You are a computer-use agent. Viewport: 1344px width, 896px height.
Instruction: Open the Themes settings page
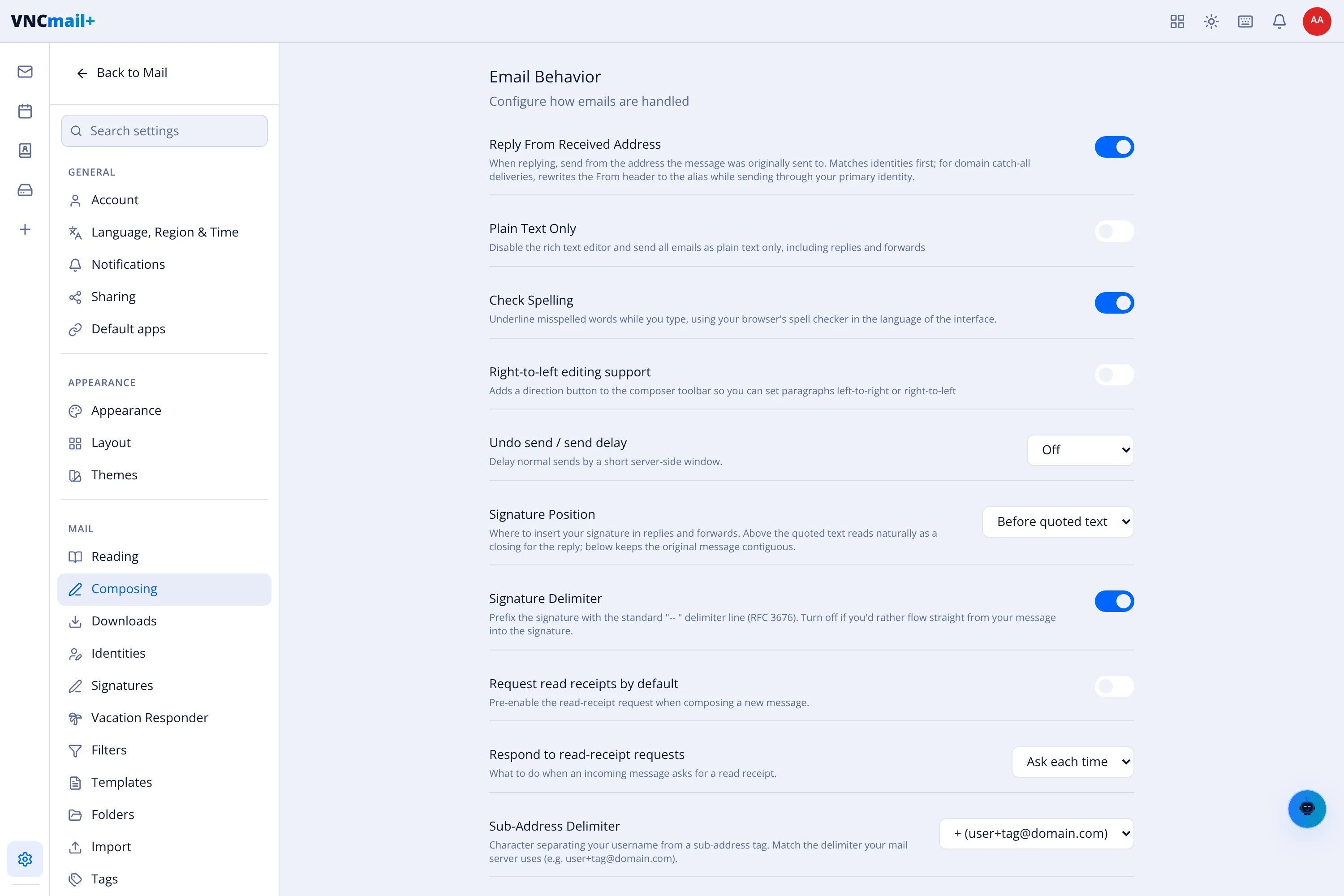tap(164, 475)
